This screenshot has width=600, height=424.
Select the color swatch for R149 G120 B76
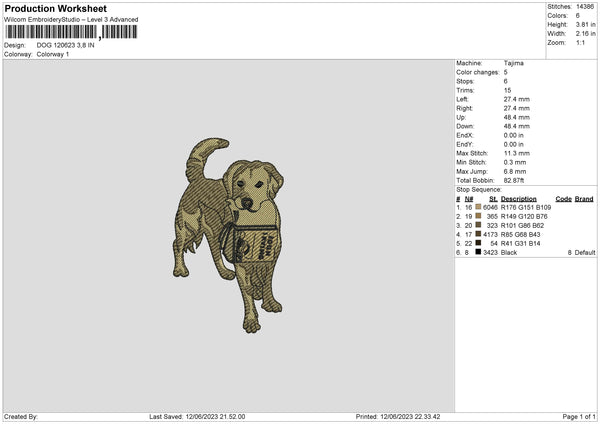480,216
